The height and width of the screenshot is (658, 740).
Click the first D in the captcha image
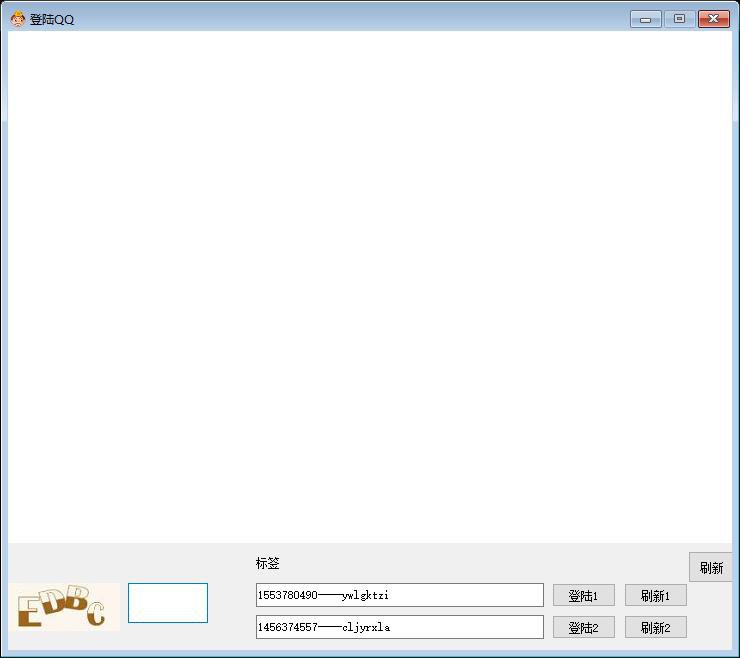tap(53, 602)
